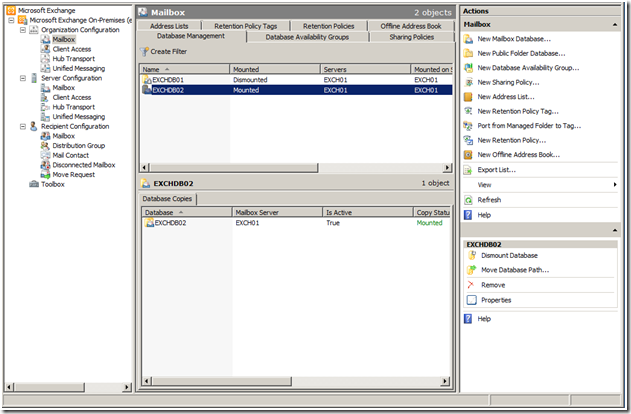Click the Properties icon for EXCHDB02
Screen dimensions: 631x414
[471, 300]
